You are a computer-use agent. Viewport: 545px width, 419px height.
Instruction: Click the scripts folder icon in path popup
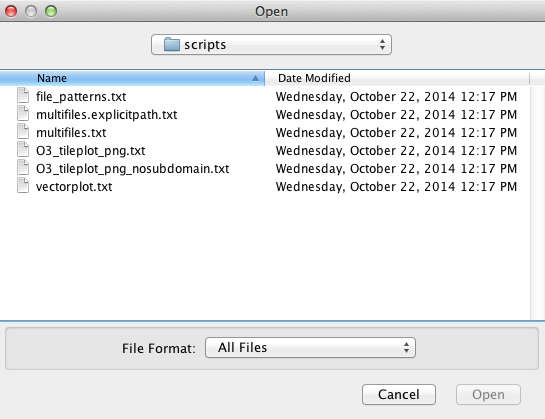tap(172, 45)
